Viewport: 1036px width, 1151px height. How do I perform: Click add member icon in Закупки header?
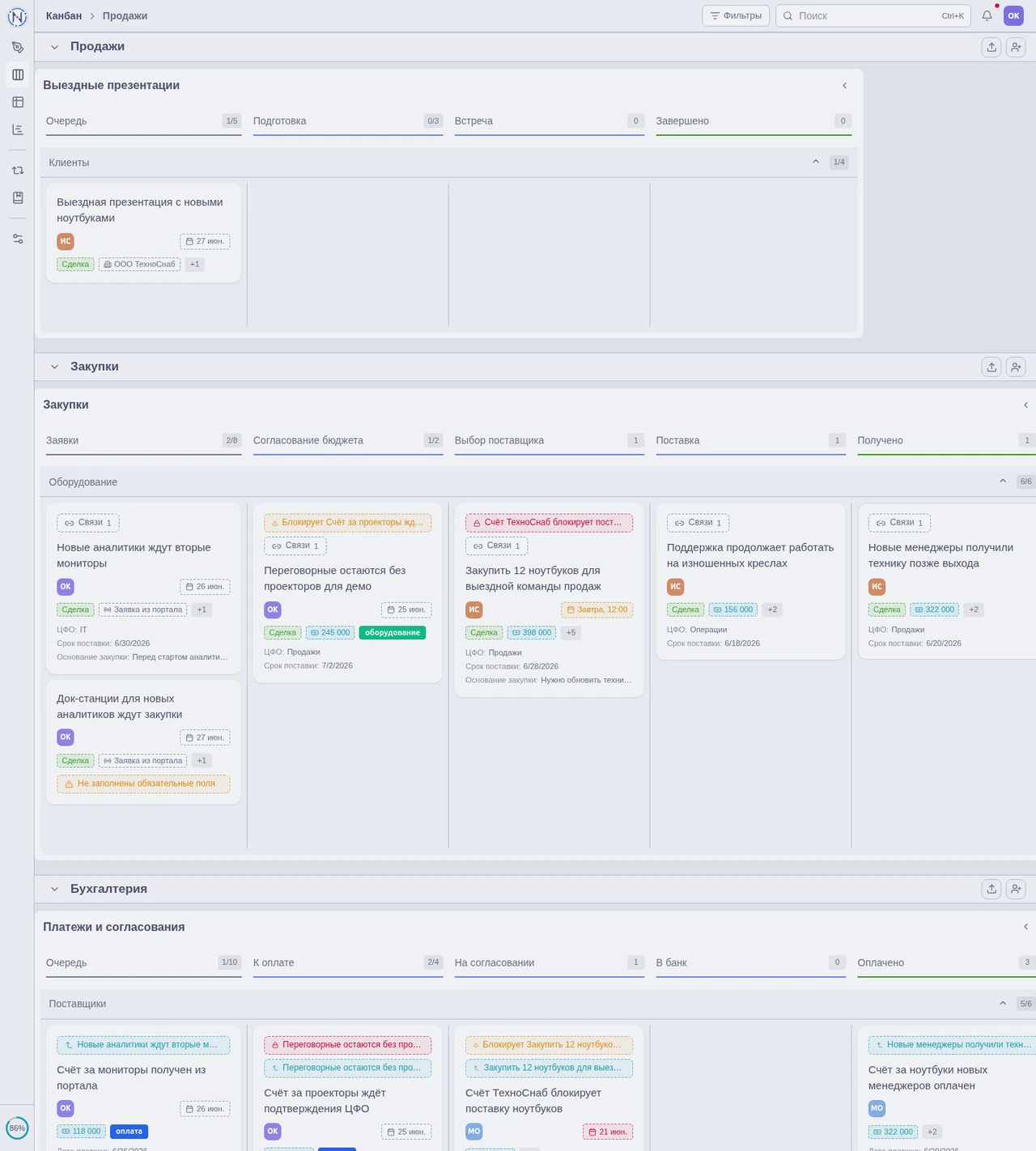[x=1016, y=367]
